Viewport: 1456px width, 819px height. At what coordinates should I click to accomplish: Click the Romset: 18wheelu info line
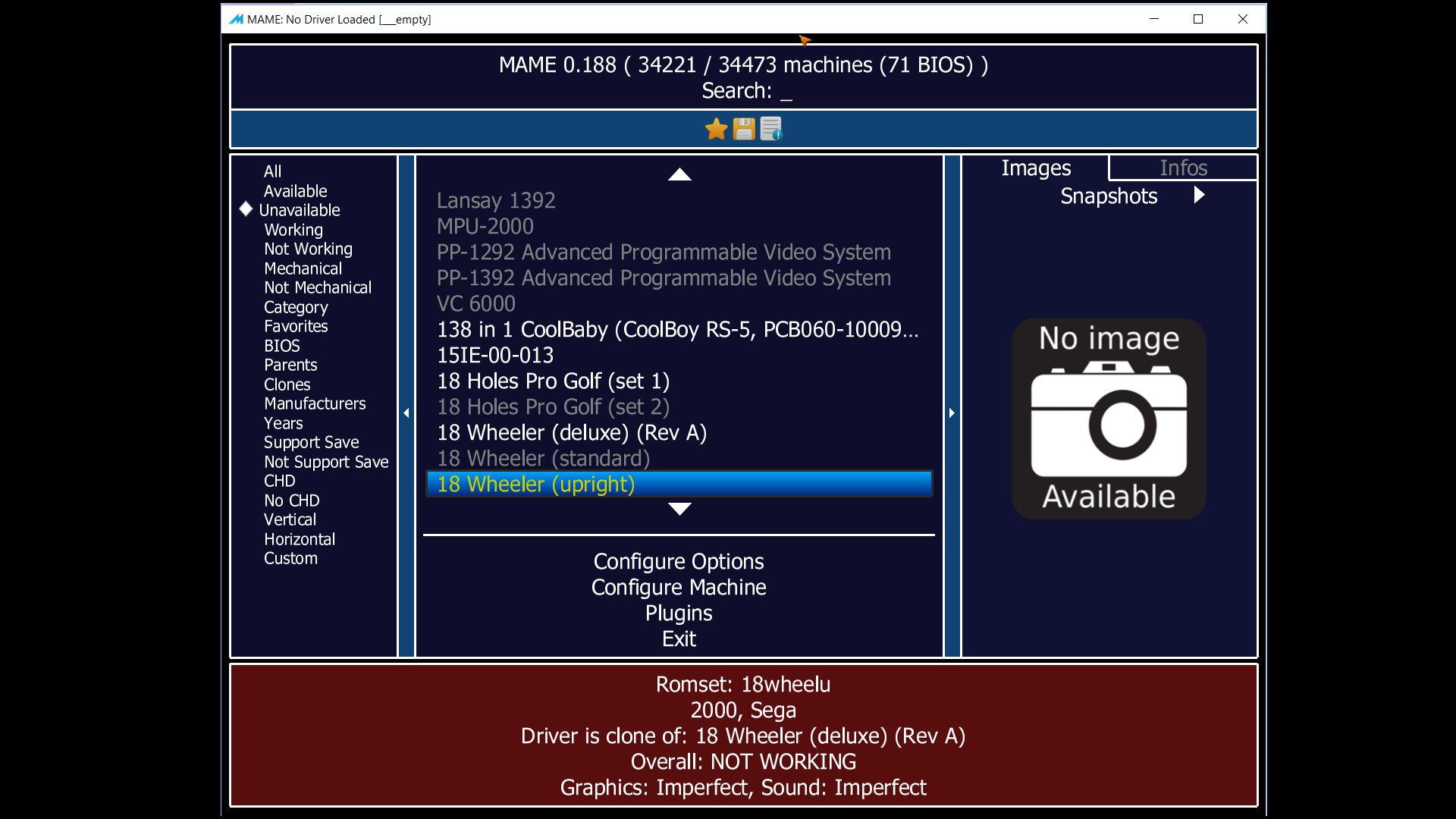[743, 684]
